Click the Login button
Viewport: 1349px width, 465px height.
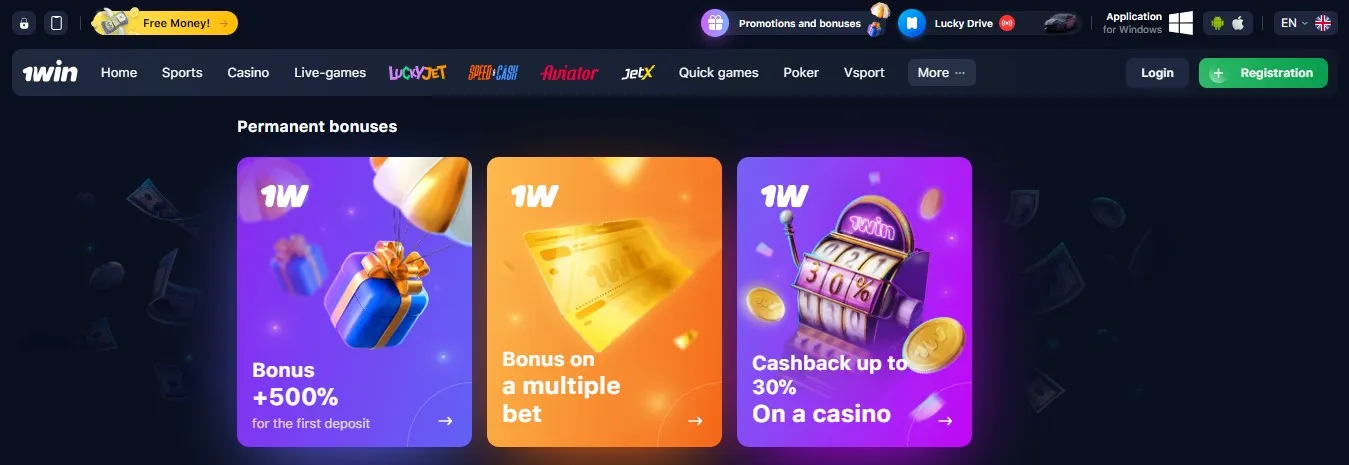pos(1157,73)
